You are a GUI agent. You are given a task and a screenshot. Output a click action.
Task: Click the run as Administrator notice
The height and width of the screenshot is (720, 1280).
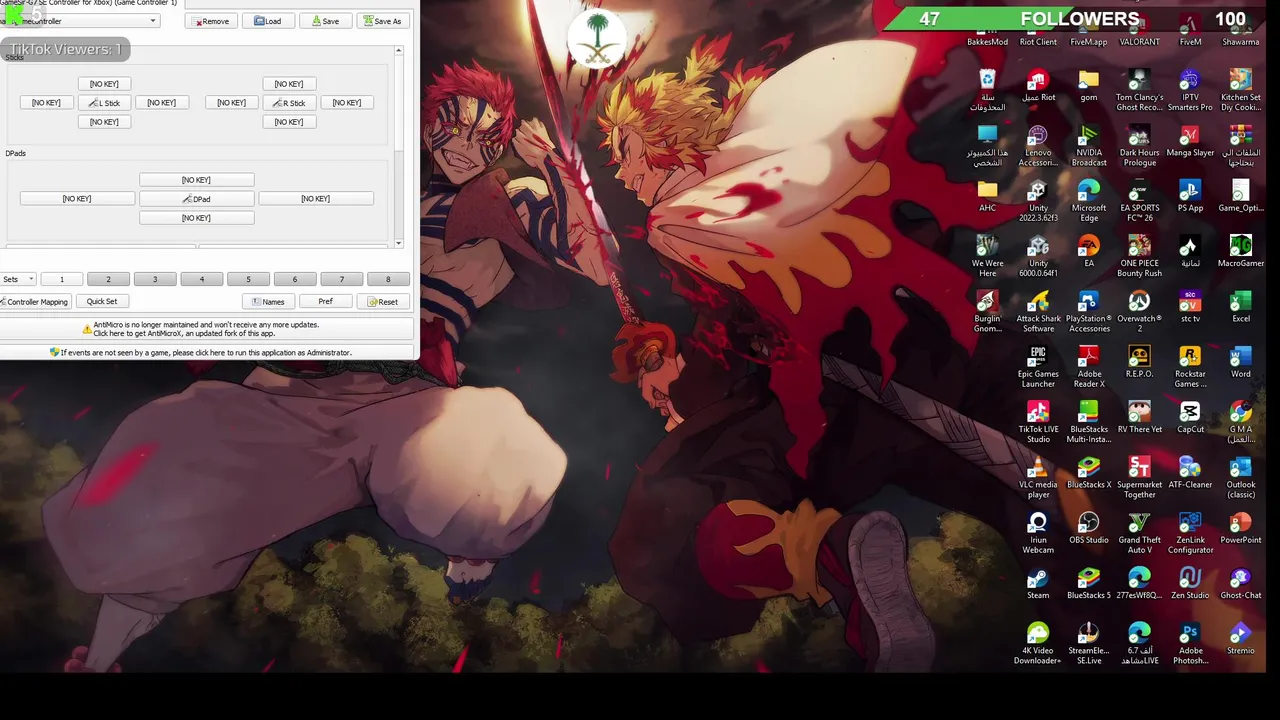click(206, 353)
